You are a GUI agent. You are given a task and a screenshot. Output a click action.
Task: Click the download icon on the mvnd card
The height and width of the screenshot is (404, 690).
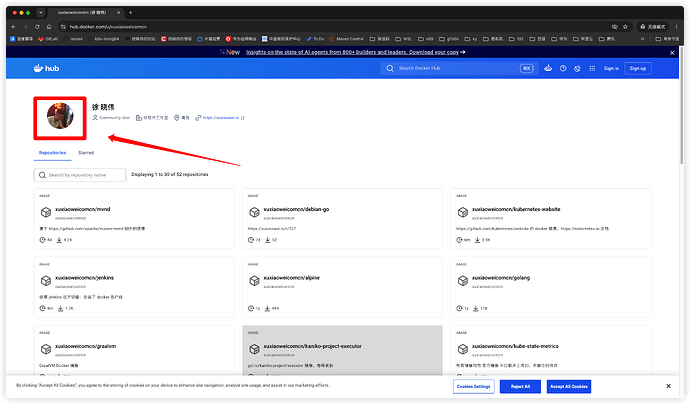pos(59,240)
